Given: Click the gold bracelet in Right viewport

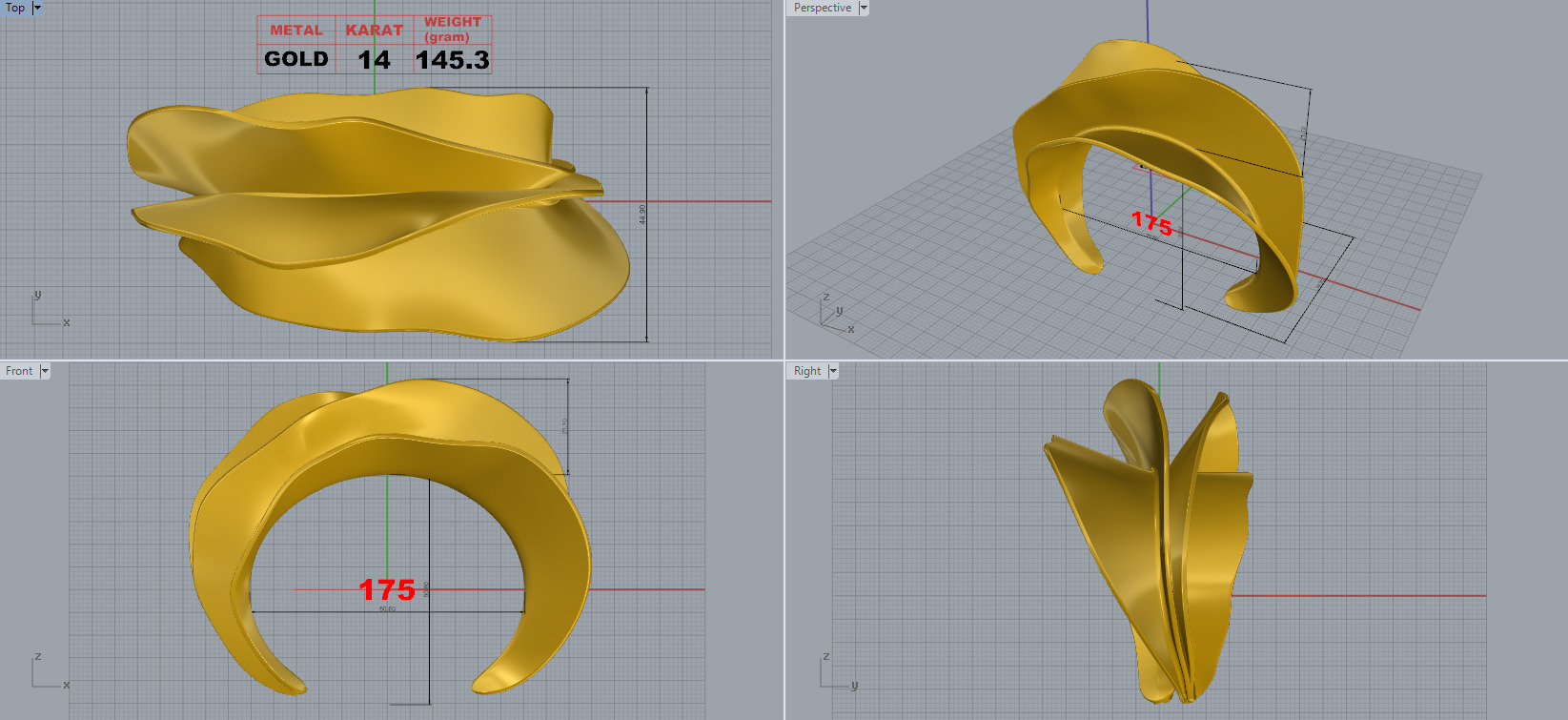Looking at the screenshot, I should point(1149,540).
